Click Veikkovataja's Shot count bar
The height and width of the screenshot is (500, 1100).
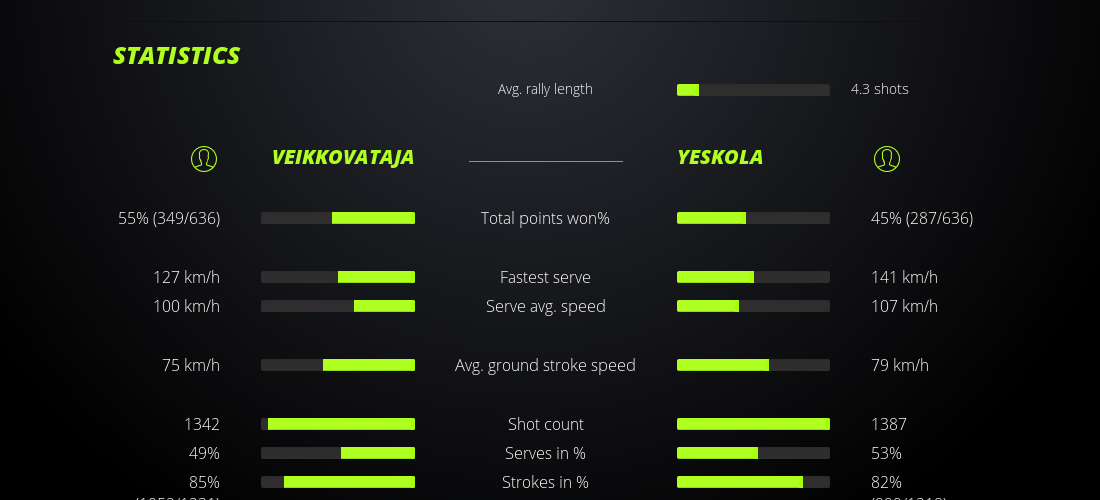point(338,424)
